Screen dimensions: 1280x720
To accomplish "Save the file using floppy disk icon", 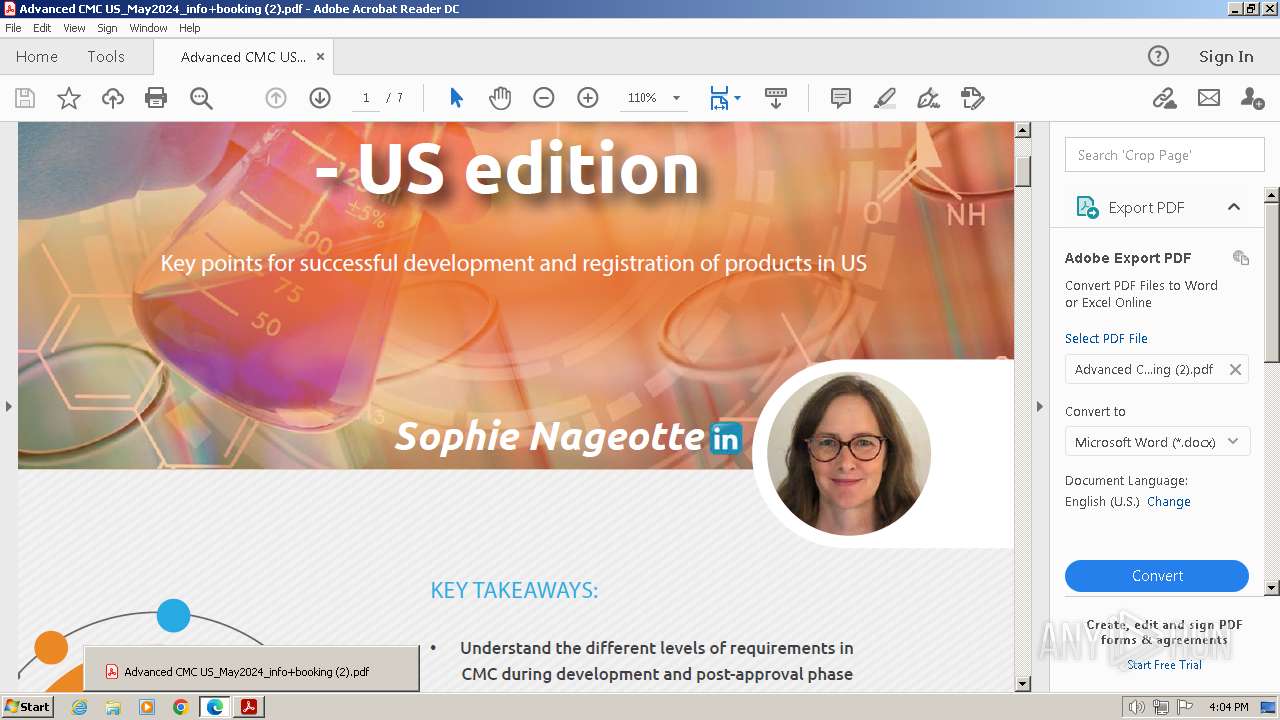I will (25, 98).
